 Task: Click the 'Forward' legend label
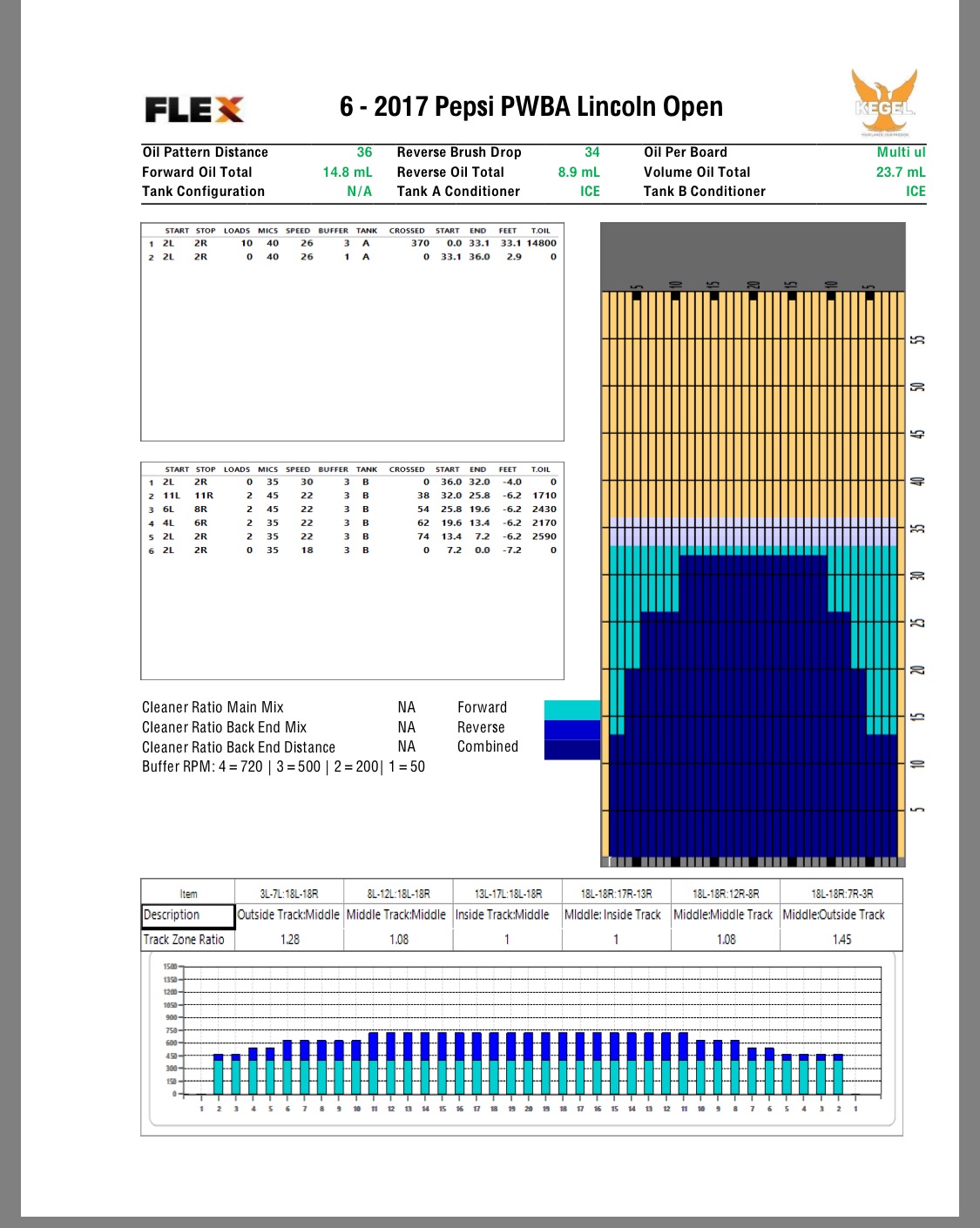tap(482, 708)
